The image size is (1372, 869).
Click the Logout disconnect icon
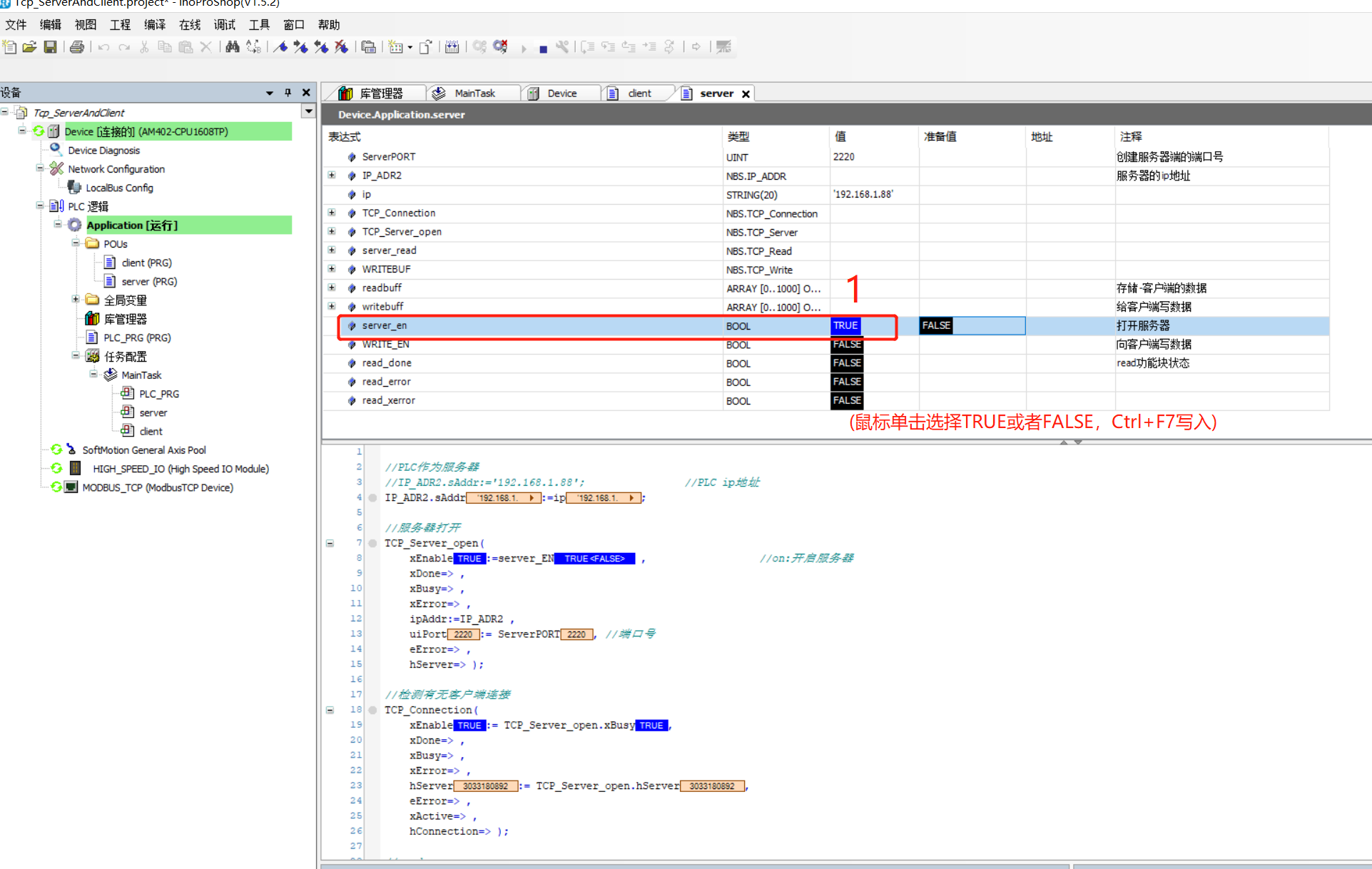coord(501,47)
